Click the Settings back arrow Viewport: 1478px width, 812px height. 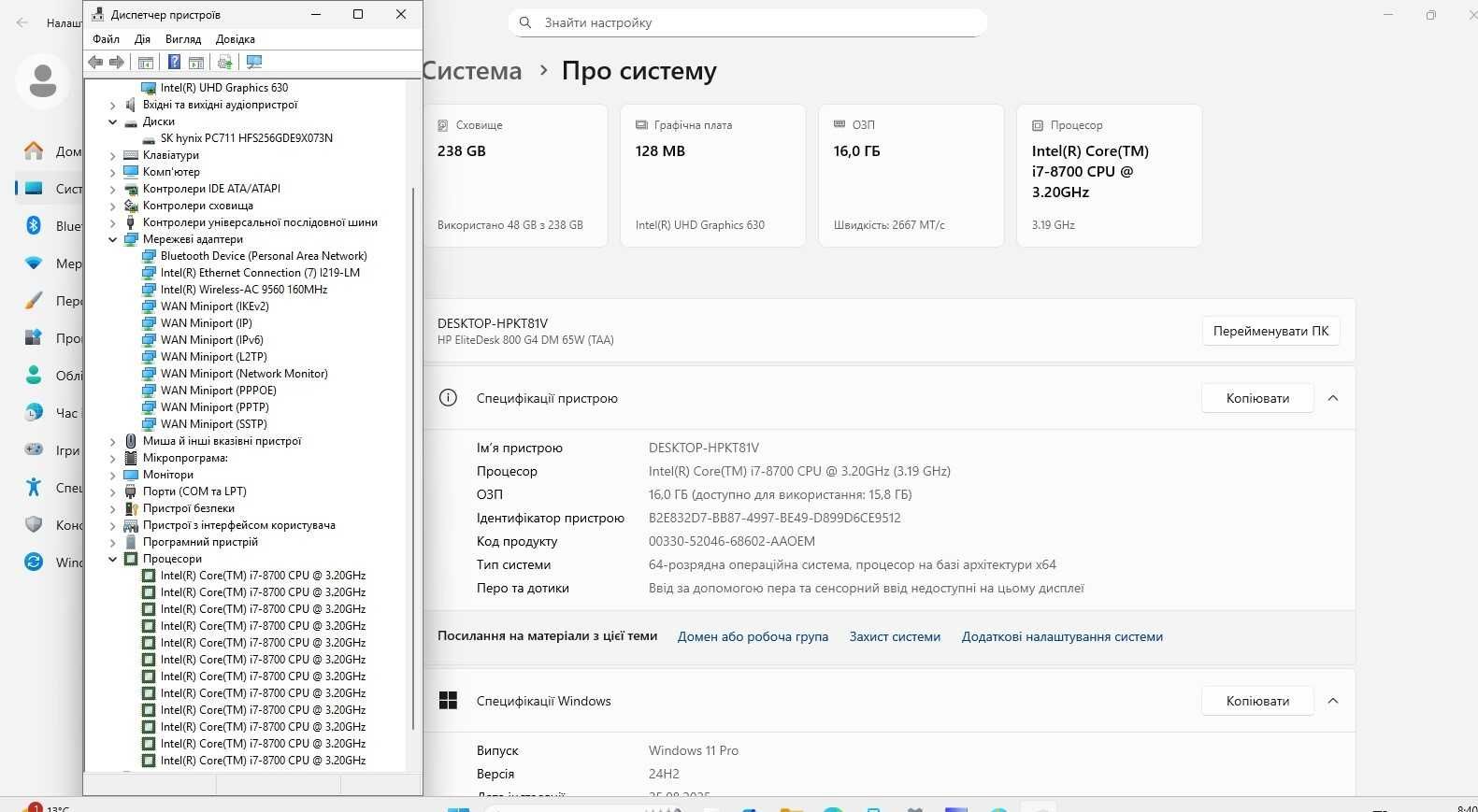tap(22, 22)
